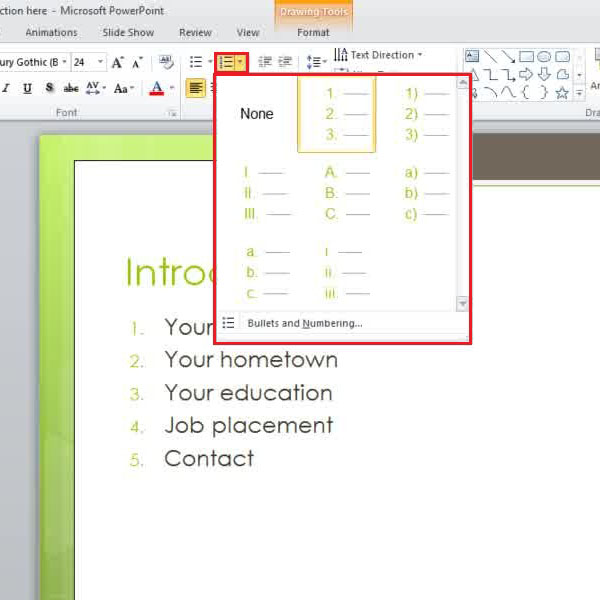Toggle italic formatting
The width and height of the screenshot is (600, 600).
[x=6, y=88]
